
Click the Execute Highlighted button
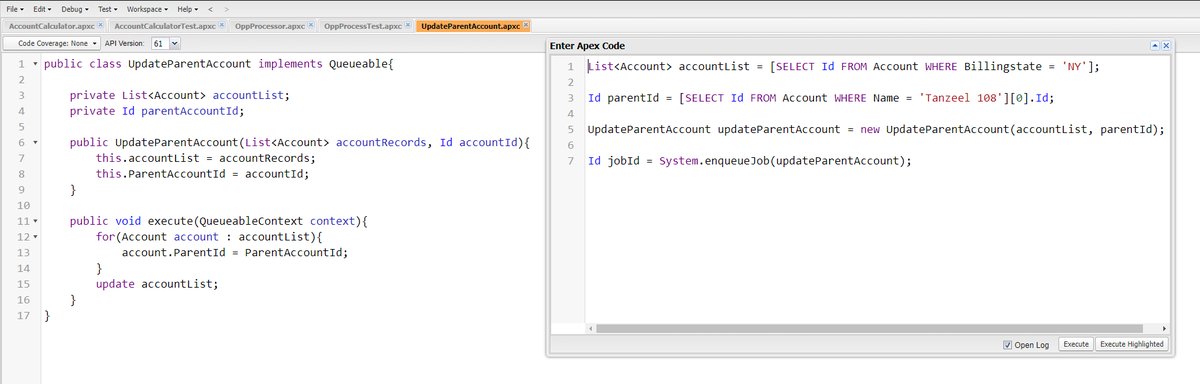(x=1131, y=344)
